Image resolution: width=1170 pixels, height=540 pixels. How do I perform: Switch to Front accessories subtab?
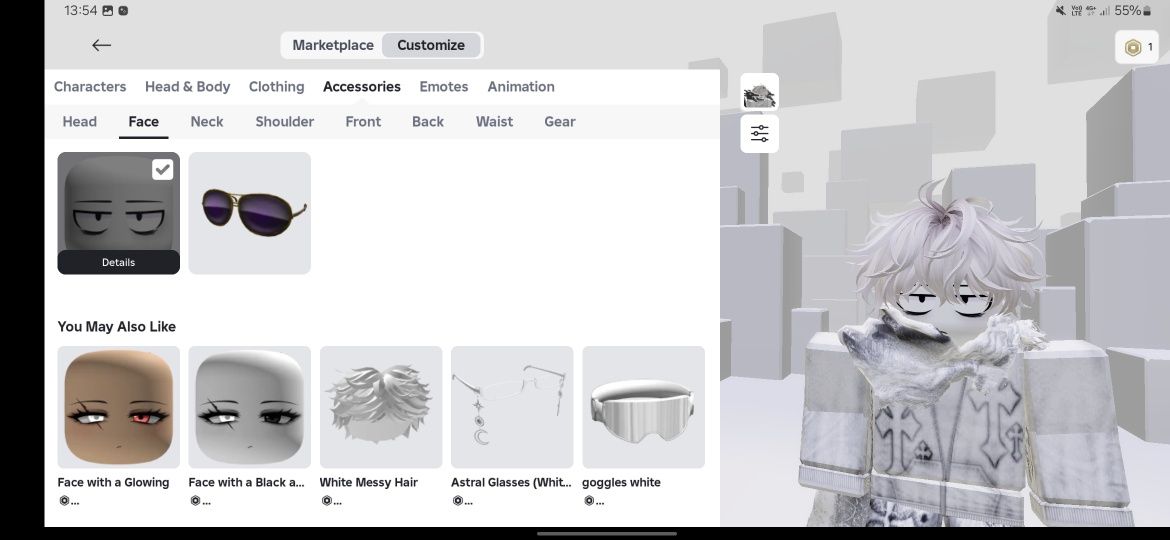point(363,122)
